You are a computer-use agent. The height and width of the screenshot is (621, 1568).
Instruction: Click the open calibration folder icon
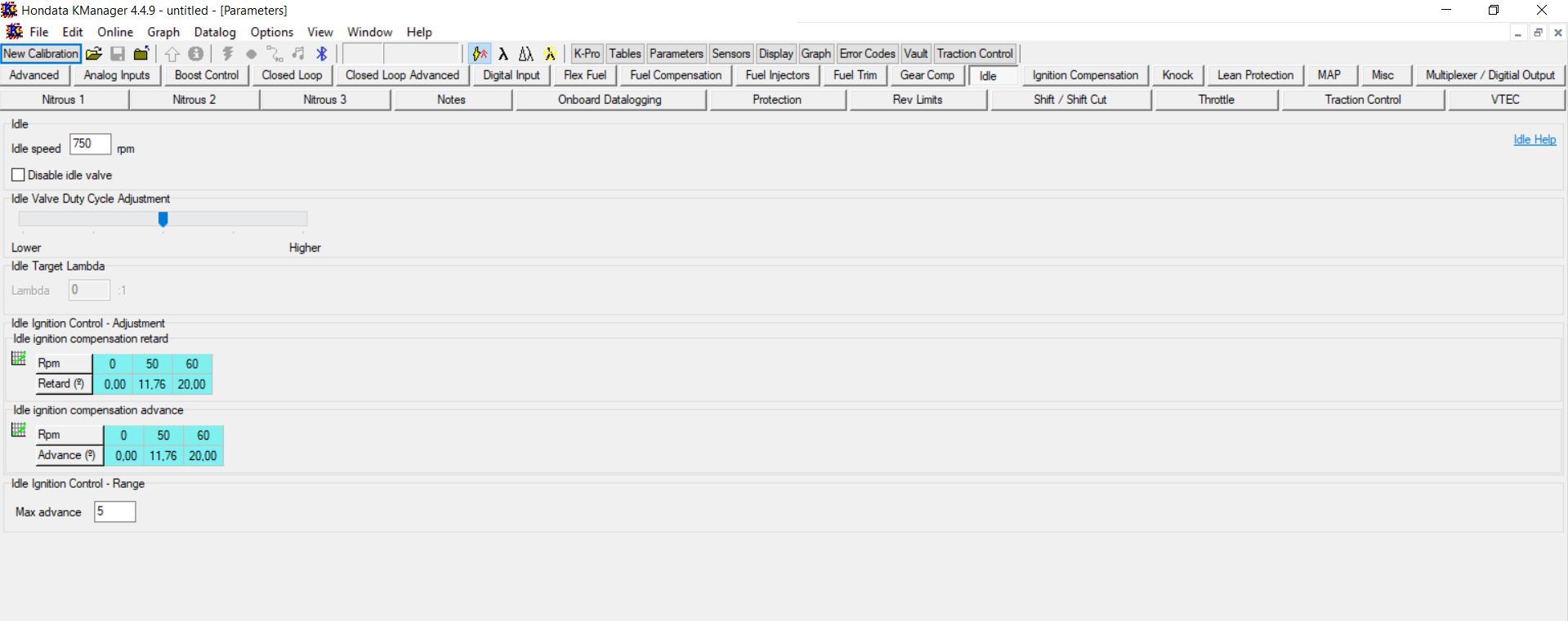[94, 54]
